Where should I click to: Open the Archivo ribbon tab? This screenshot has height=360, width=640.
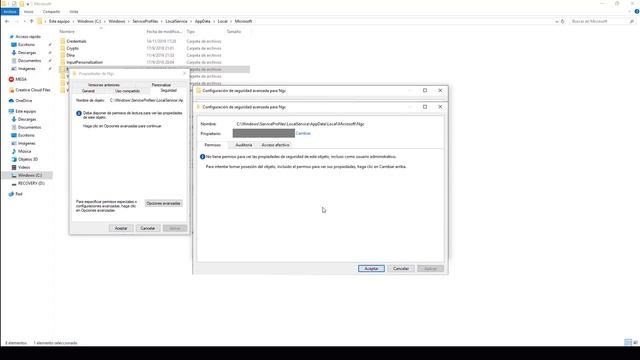pyautogui.click(x=9, y=11)
